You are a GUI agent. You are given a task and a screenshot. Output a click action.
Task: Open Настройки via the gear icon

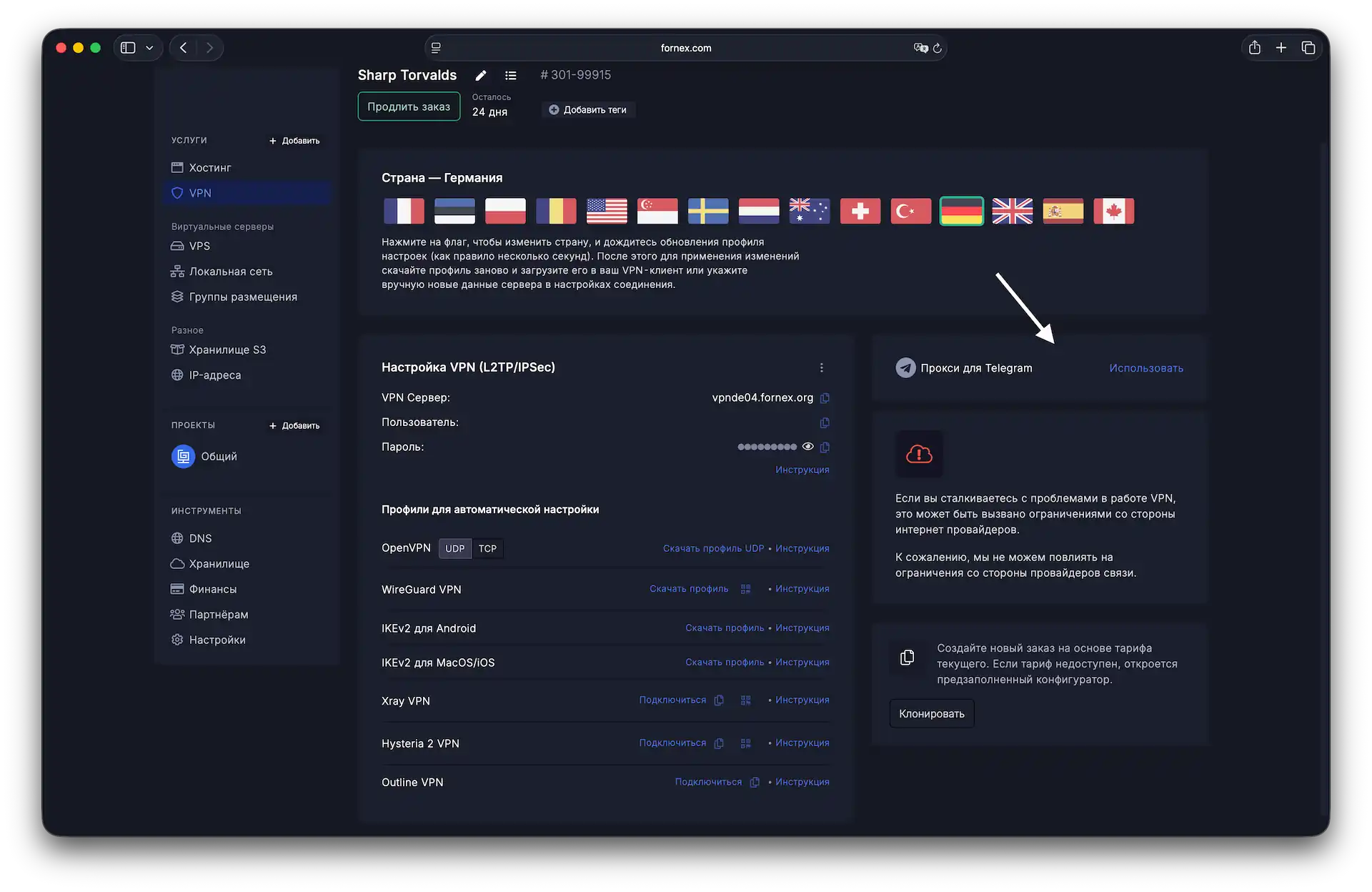pyautogui.click(x=177, y=640)
